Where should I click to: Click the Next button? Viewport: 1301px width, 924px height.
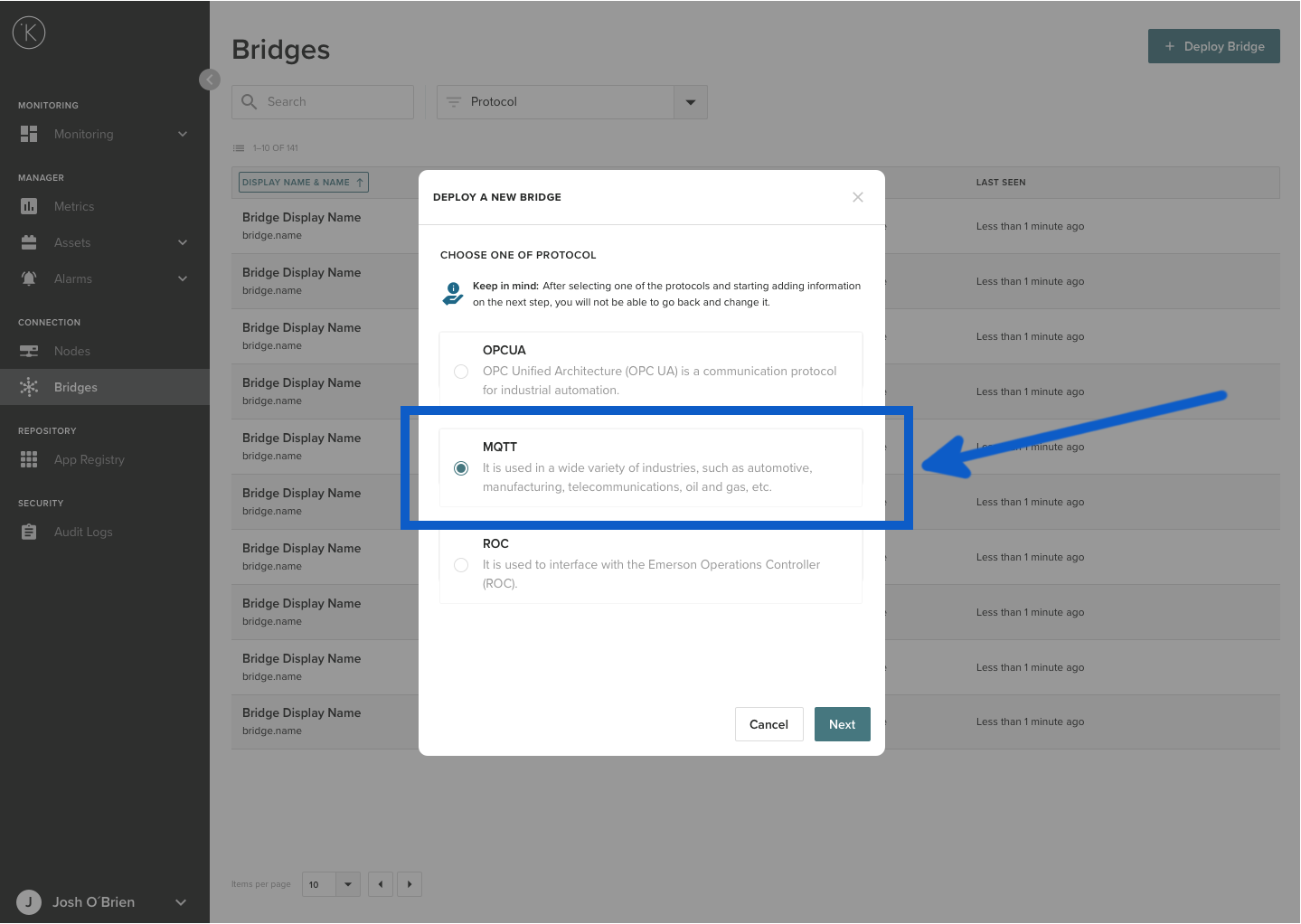pos(842,724)
